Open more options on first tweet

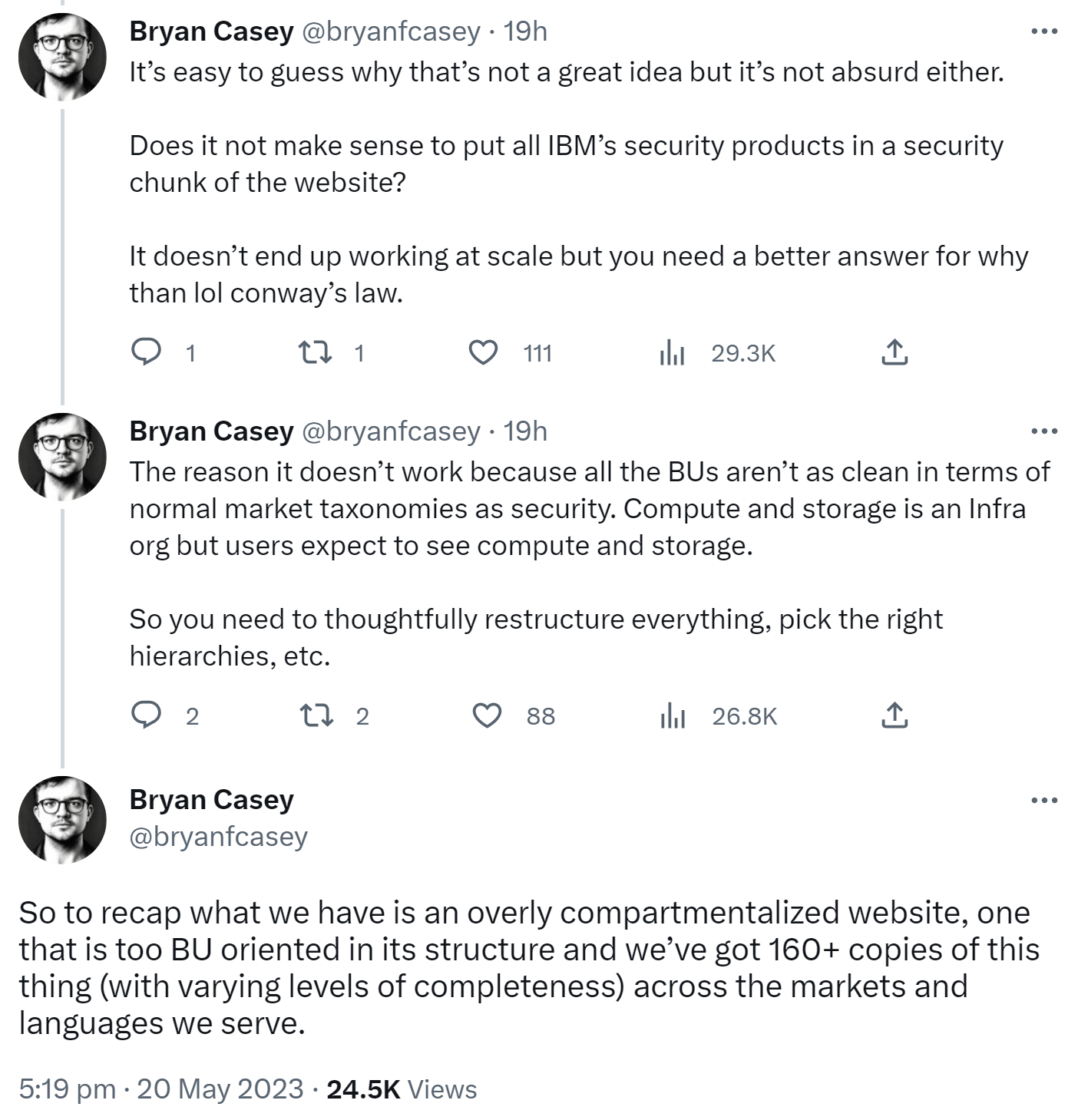click(1044, 31)
